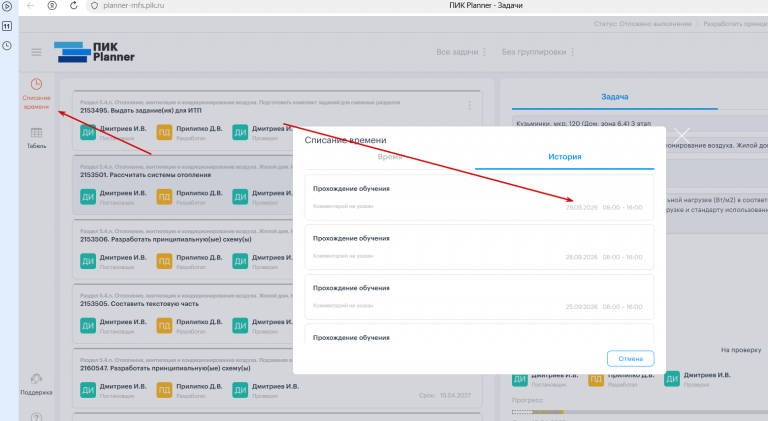Click Статус: Отложено выполнение text
This screenshot has width=768, height=421.
(x=643, y=23)
